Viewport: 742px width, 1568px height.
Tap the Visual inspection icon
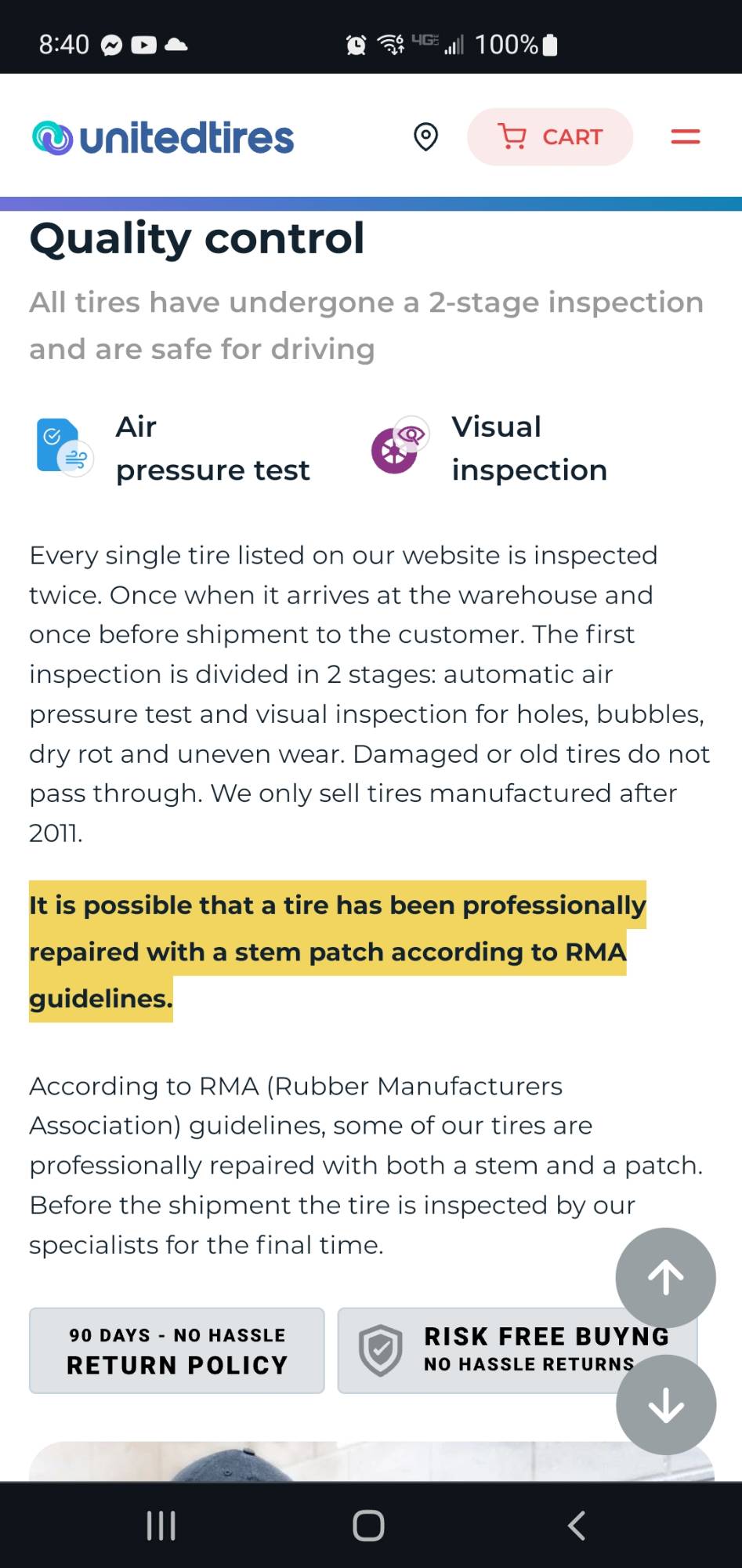tap(400, 445)
